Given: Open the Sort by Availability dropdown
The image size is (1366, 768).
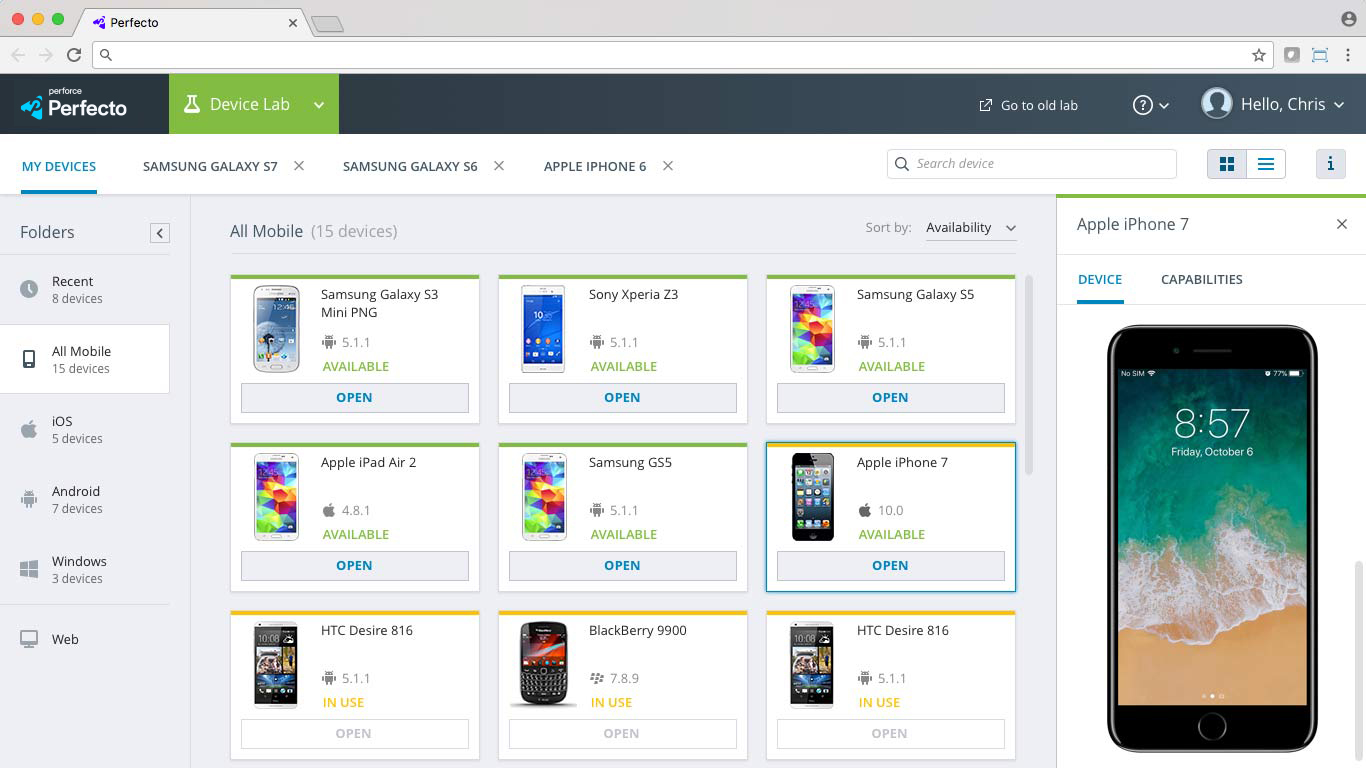Looking at the screenshot, I should tap(970, 228).
